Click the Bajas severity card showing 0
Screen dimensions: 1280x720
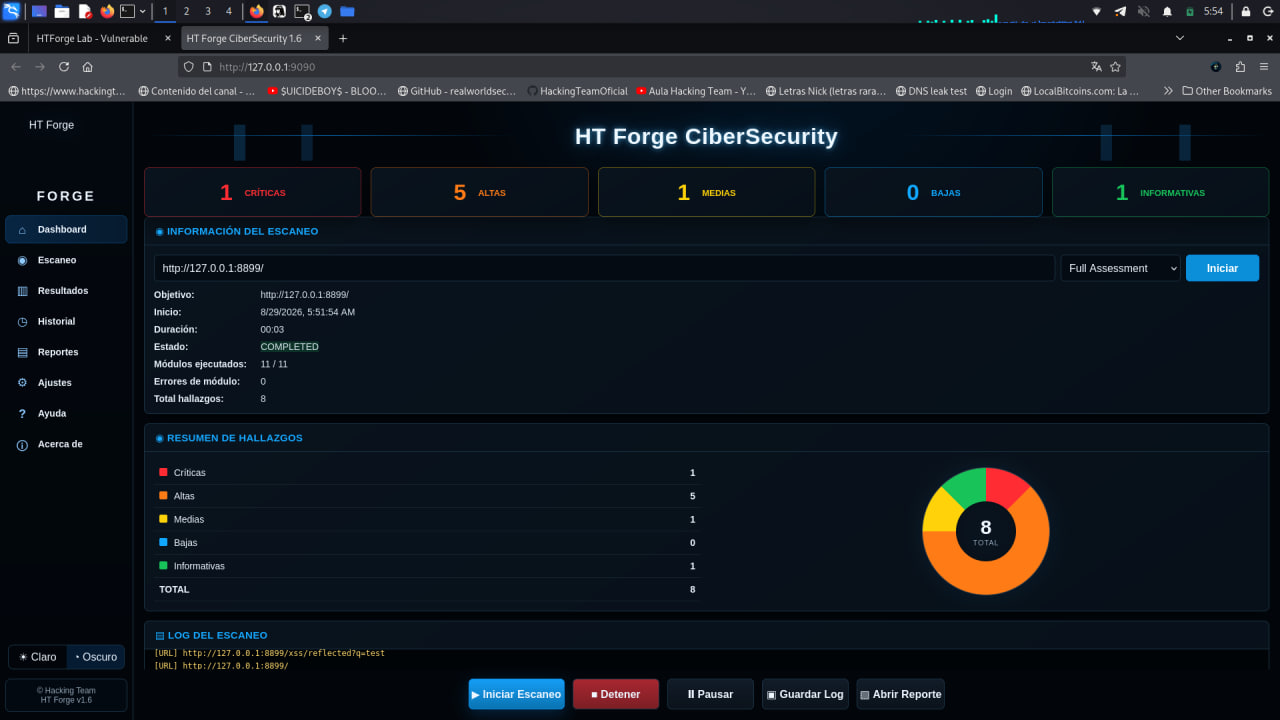coord(933,192)
